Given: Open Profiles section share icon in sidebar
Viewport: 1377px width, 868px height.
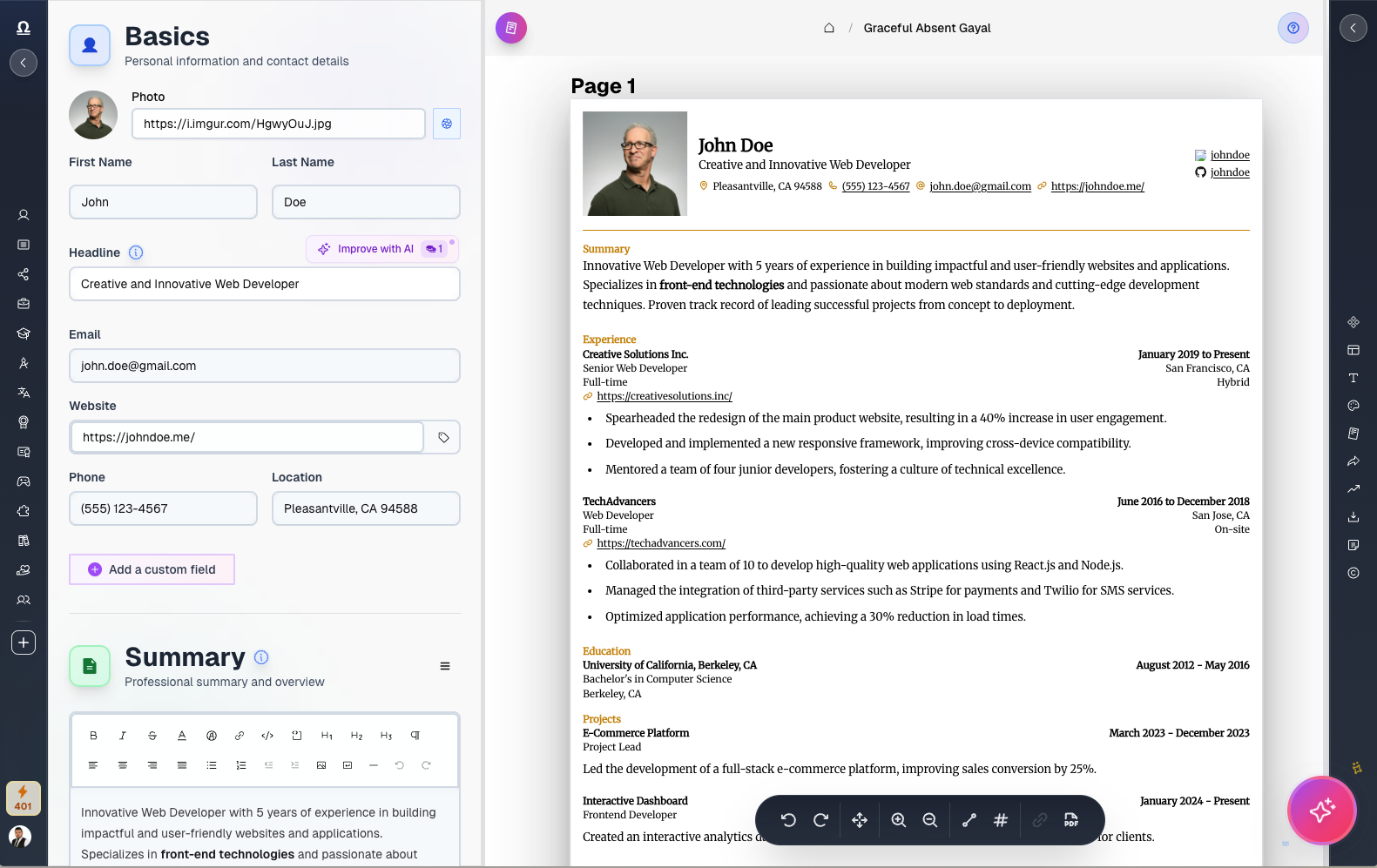Looking at the screenshot, I should point(24,274).
